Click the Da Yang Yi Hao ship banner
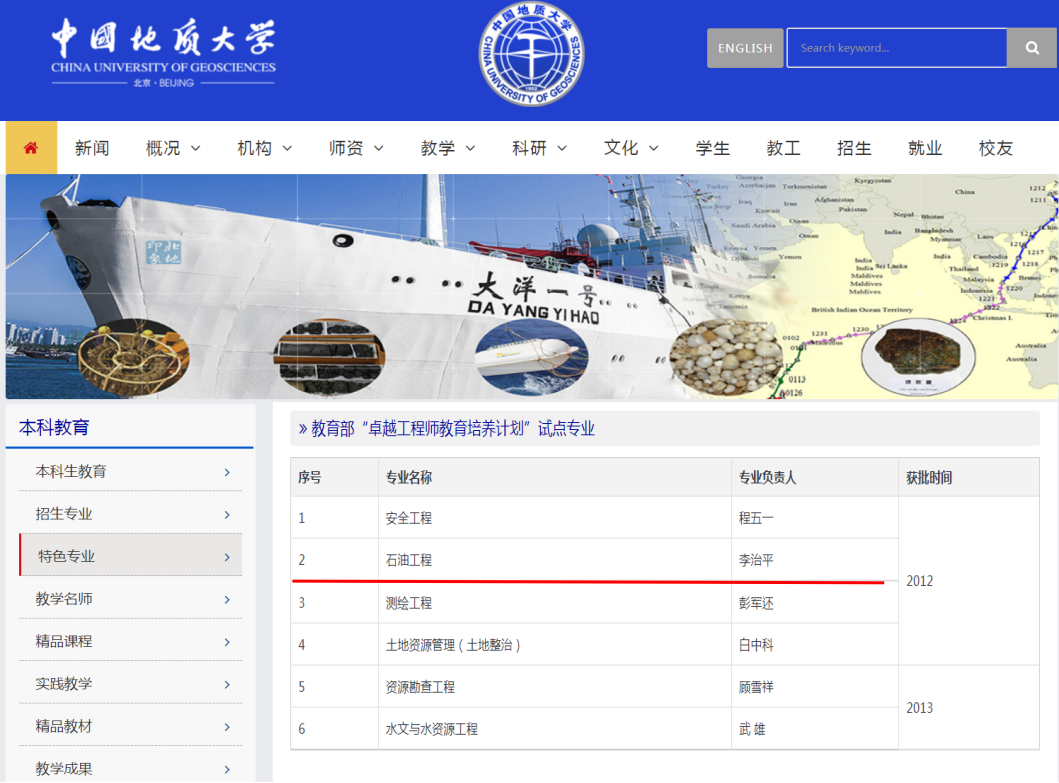The height and width of the screenshot is (783, 1059). coord(531,287)
